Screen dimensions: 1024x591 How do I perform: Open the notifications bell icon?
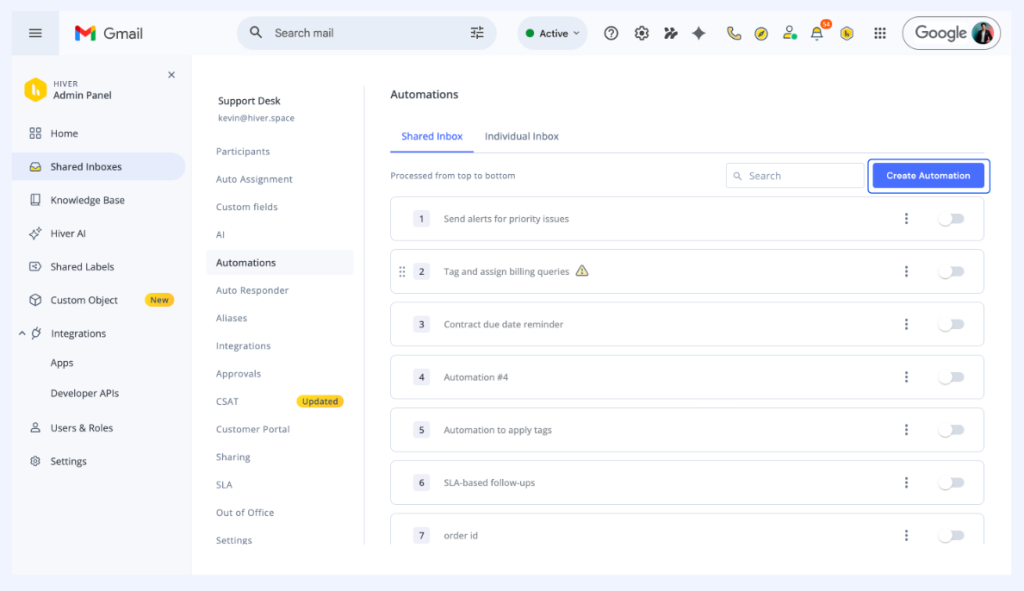[x=818, y=33]
